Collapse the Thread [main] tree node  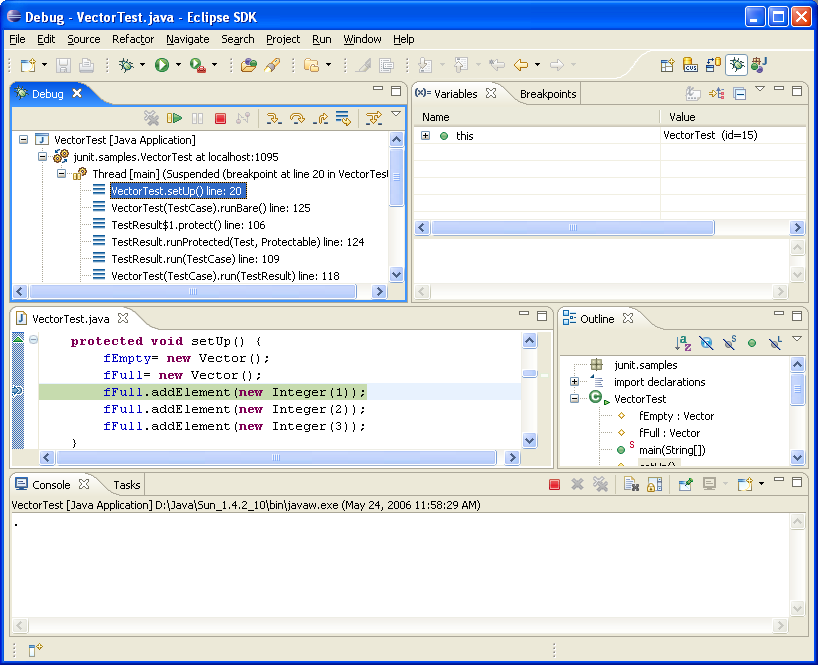click(x=61, y=174)
